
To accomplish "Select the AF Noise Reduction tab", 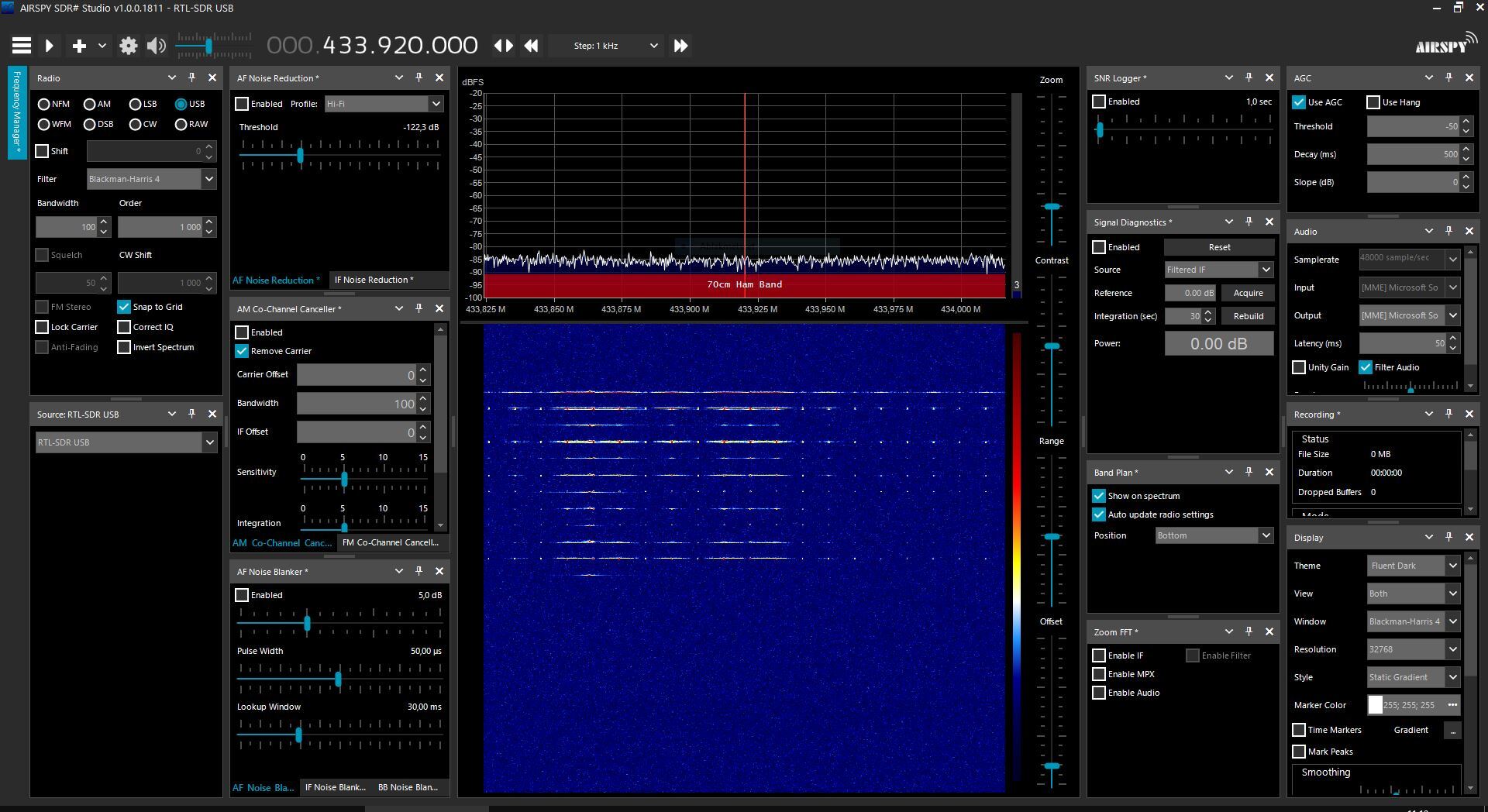I will click(x=277, y=280).
